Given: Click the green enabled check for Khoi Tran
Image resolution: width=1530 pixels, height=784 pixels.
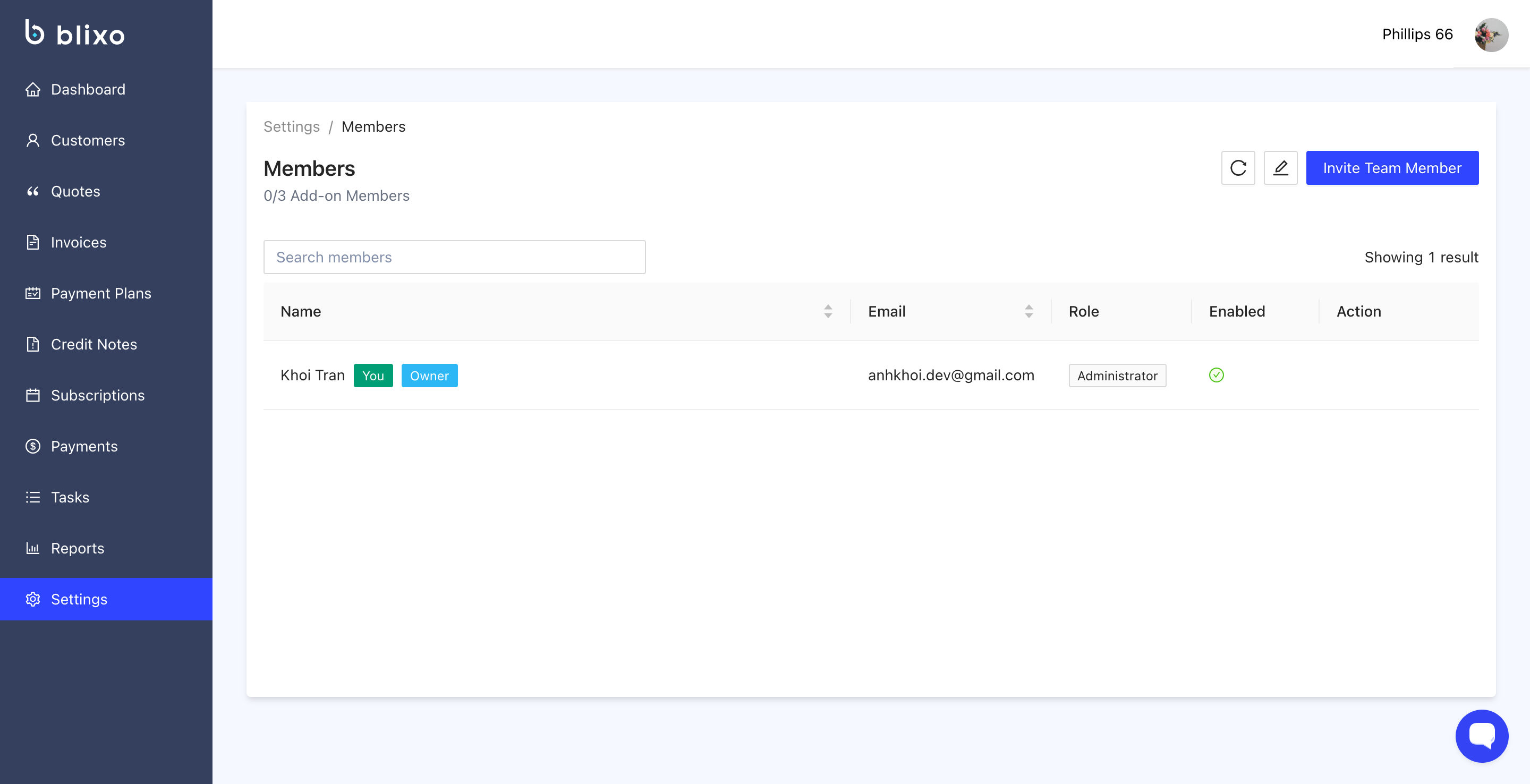Looking at the screenshot, I should click(x=1216, y=376).
